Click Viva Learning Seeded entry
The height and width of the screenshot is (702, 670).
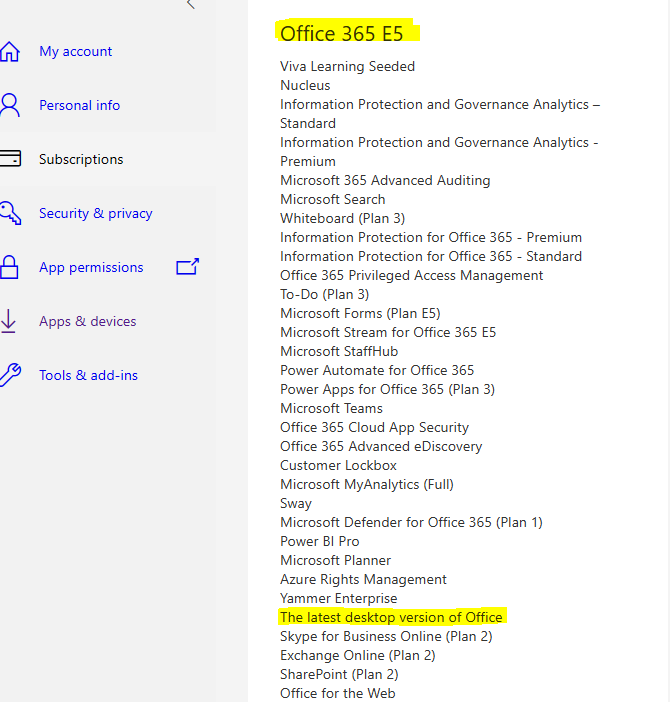tap(347, 66)
